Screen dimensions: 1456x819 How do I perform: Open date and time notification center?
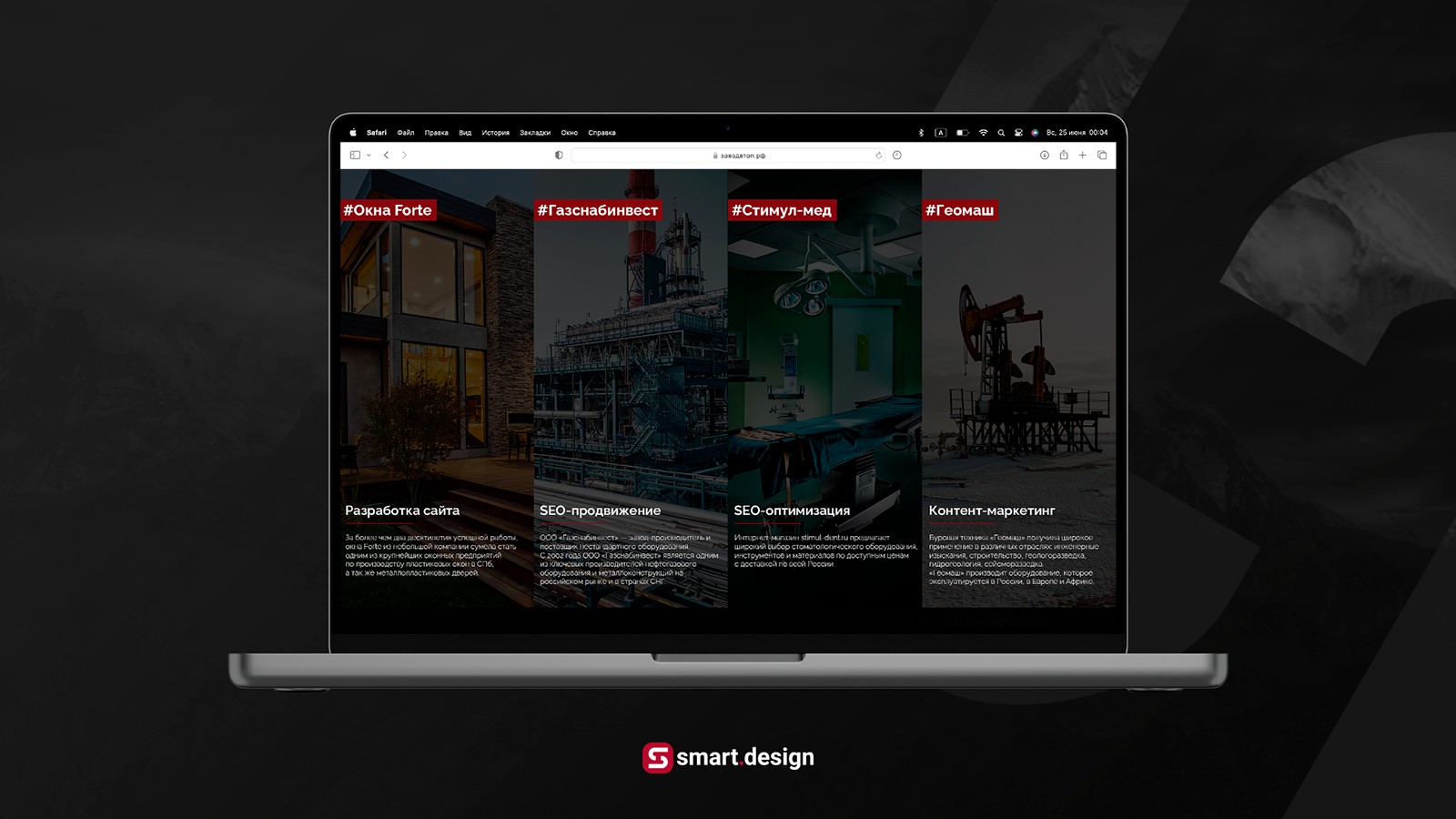coord(1077,133)
